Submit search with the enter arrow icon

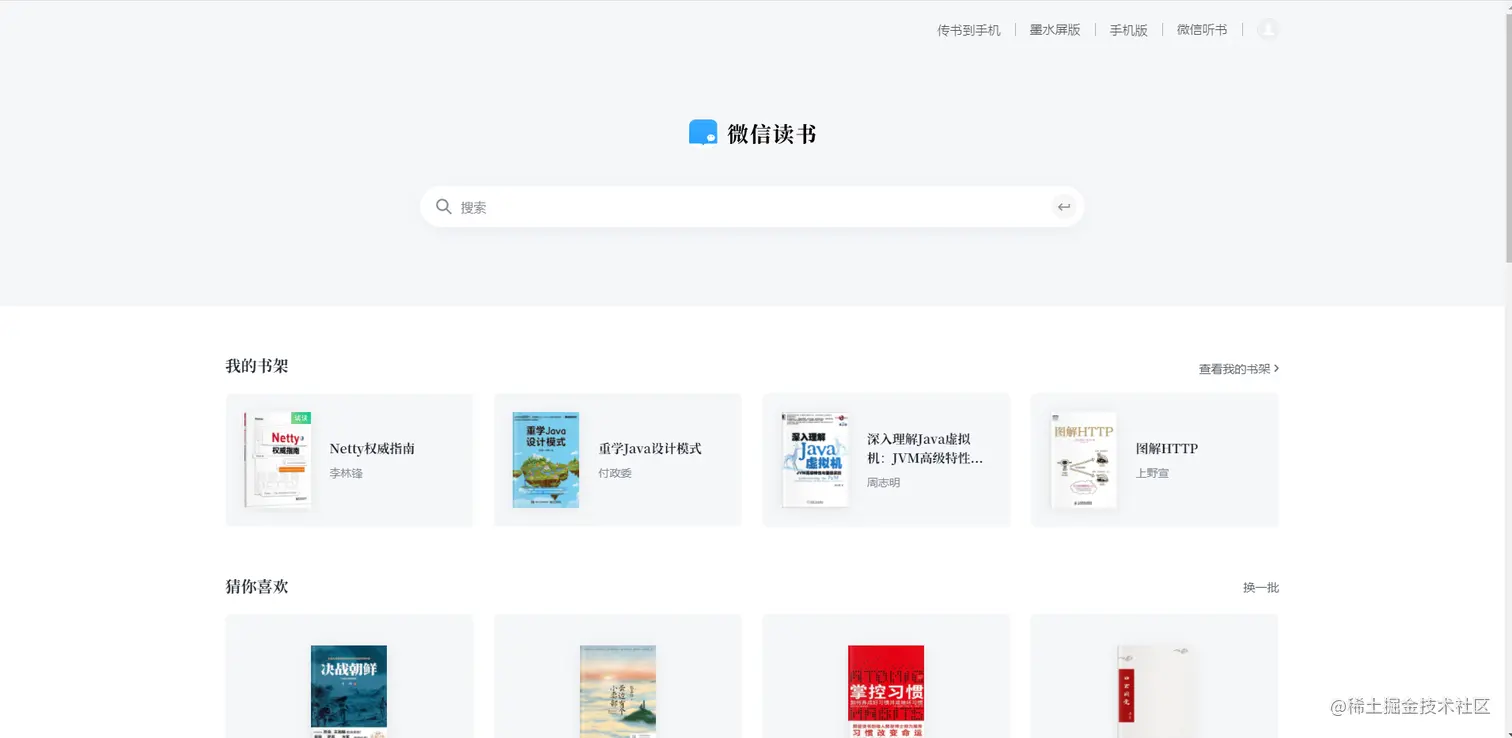click(1064, 207)
